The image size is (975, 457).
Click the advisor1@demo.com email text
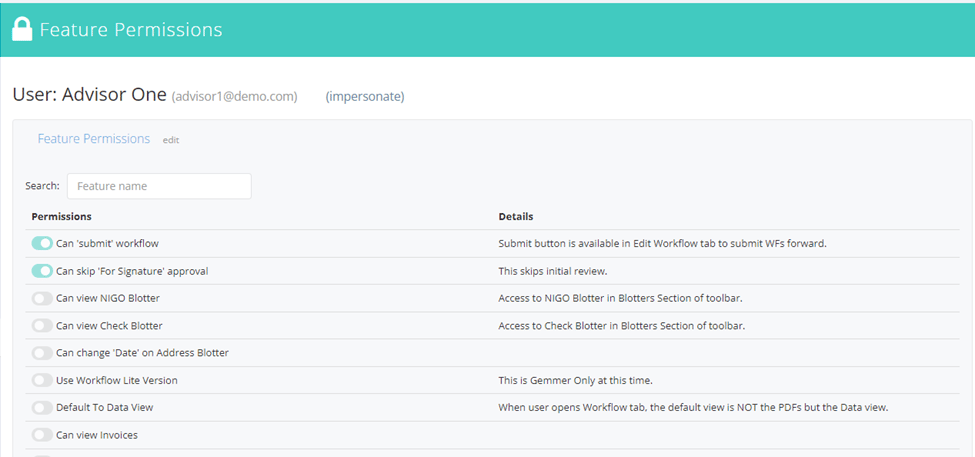pyautogui.click(x=234, y=96)
